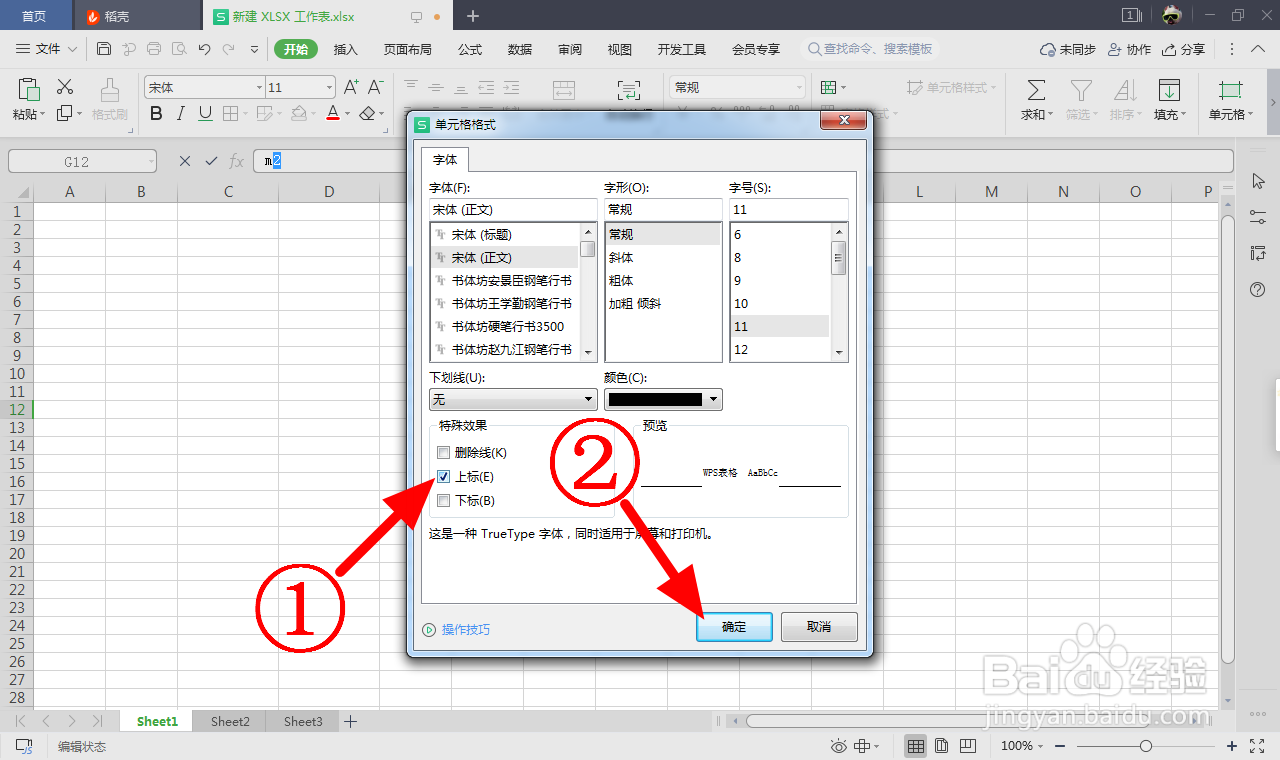Enable the 删除线(K) strikethrough option
1280x760 pixels.
[443, 452]
